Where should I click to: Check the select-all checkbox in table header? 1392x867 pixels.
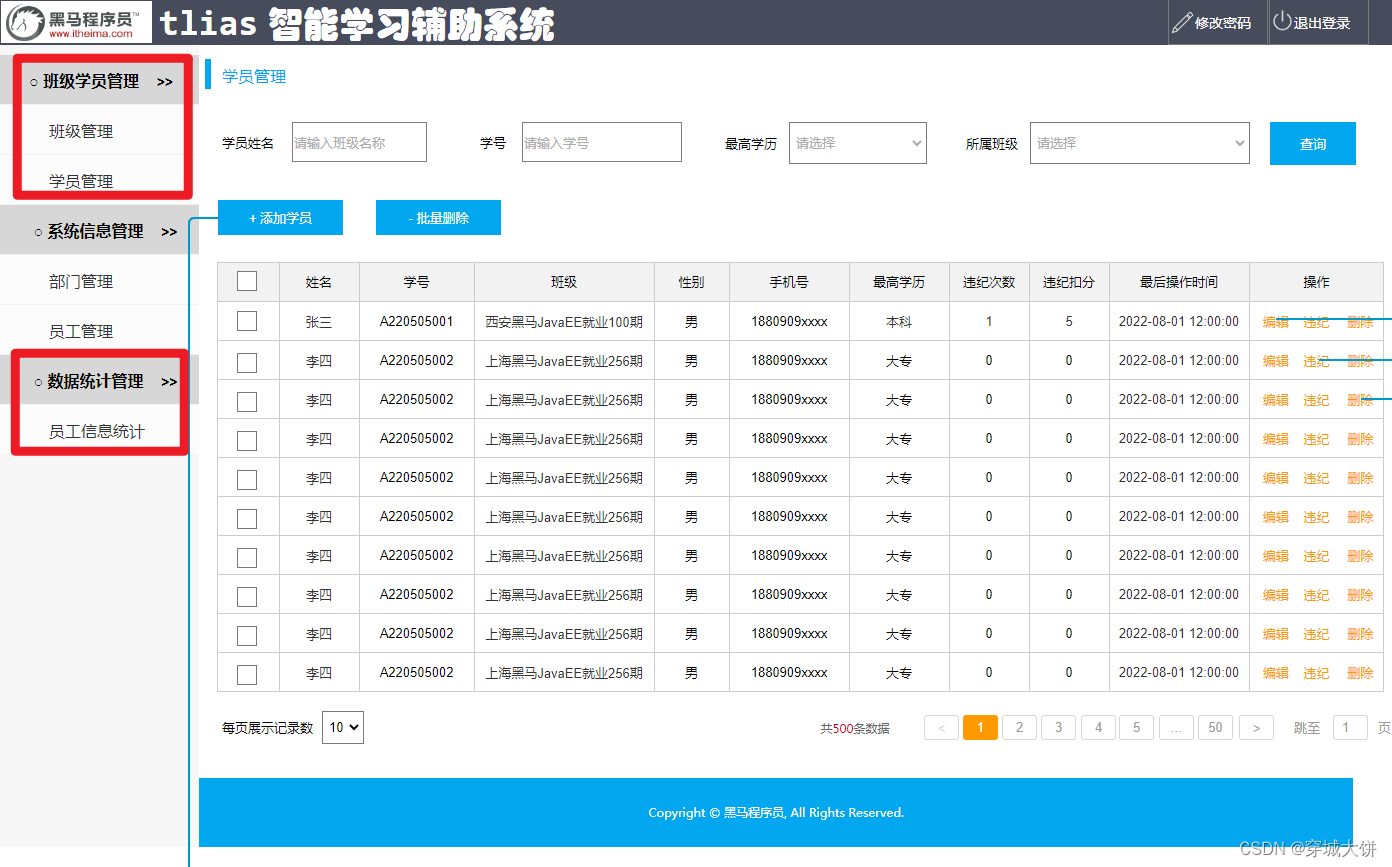(x=247, y=281)
